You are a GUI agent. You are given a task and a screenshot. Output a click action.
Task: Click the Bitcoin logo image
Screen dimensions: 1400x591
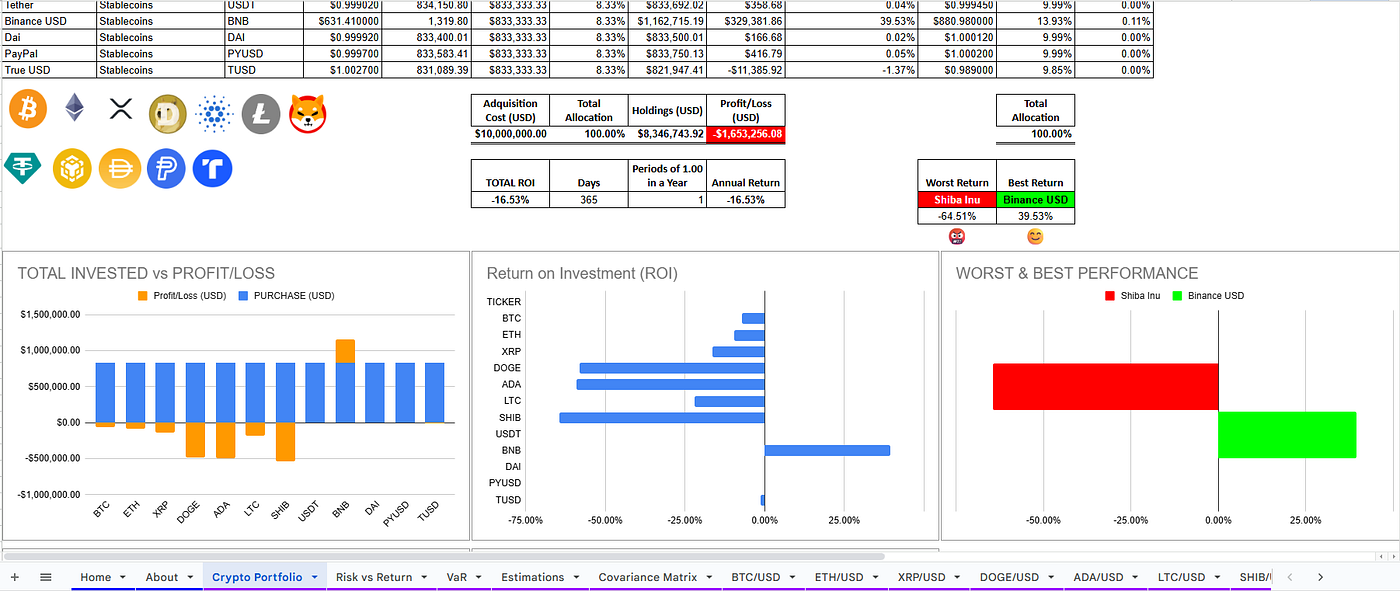(28, 109)
